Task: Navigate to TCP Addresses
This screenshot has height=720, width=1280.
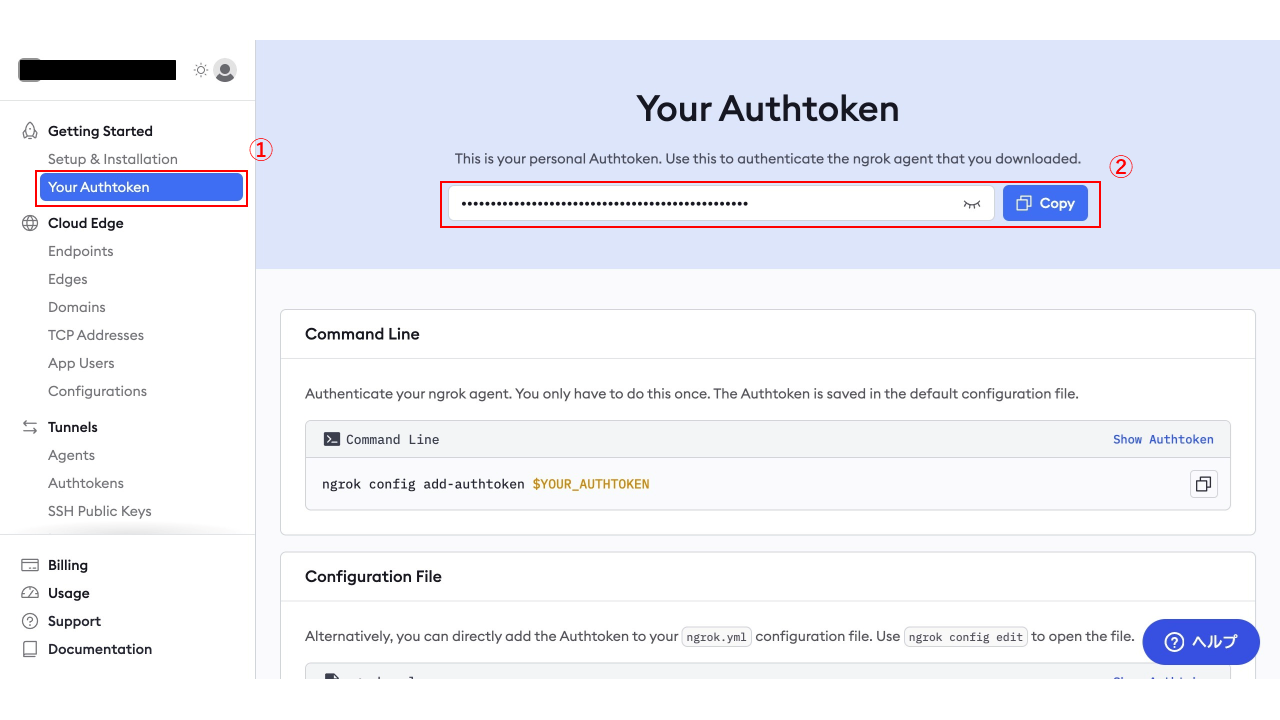Action: click(x=96, y=335)
